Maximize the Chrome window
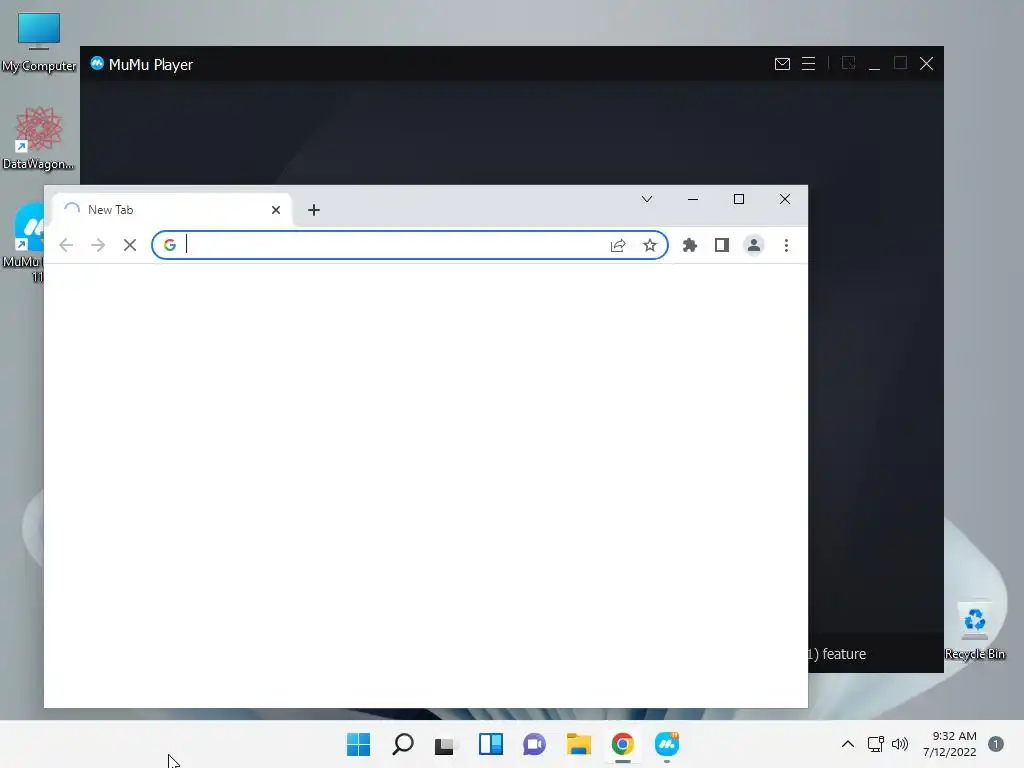This screenshot has height=768, width=1024. pos(739,199)
